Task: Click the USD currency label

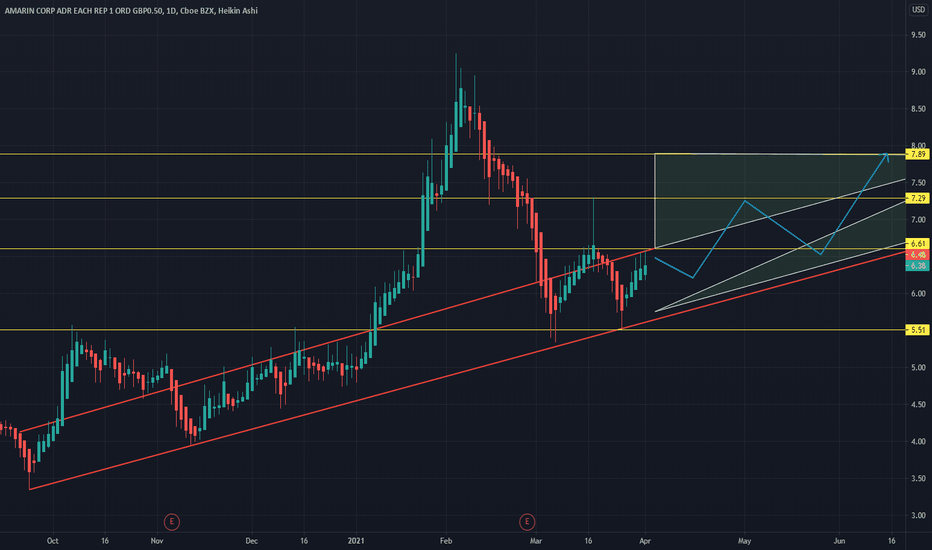Action: click(x=918, y=10)
